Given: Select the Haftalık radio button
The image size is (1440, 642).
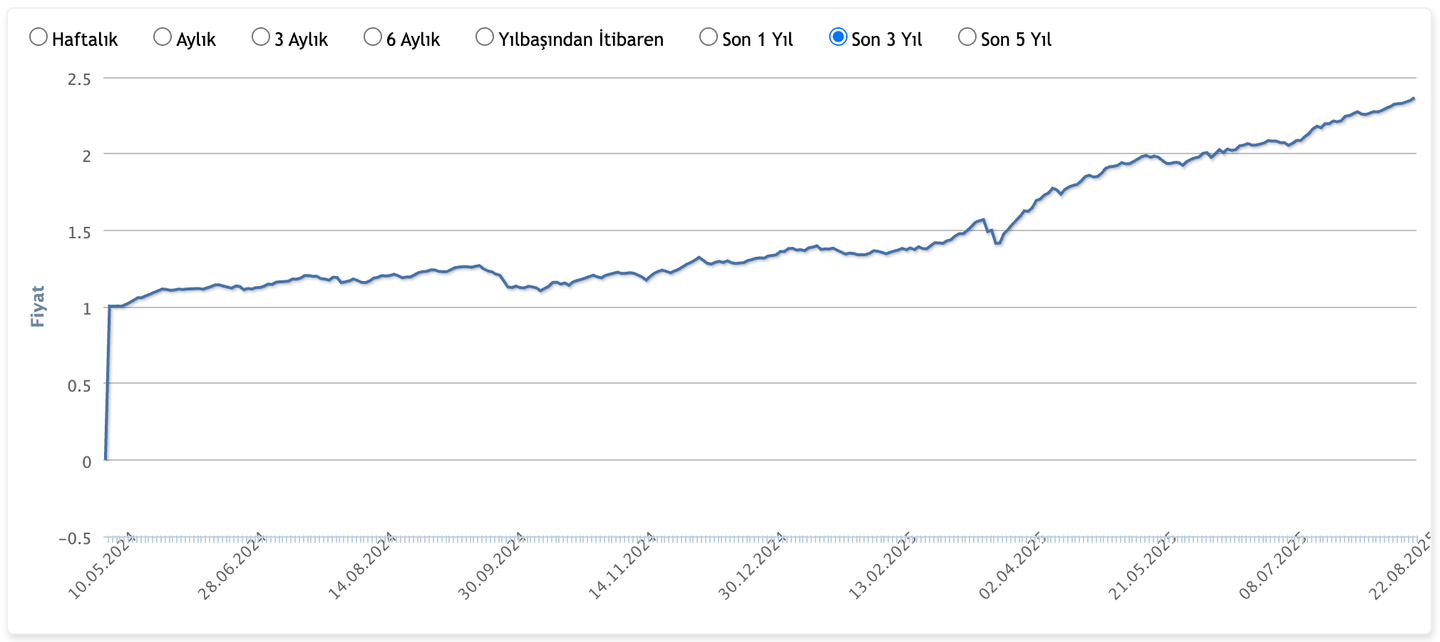Looking at the screenshot, I should tap(39, 38).
